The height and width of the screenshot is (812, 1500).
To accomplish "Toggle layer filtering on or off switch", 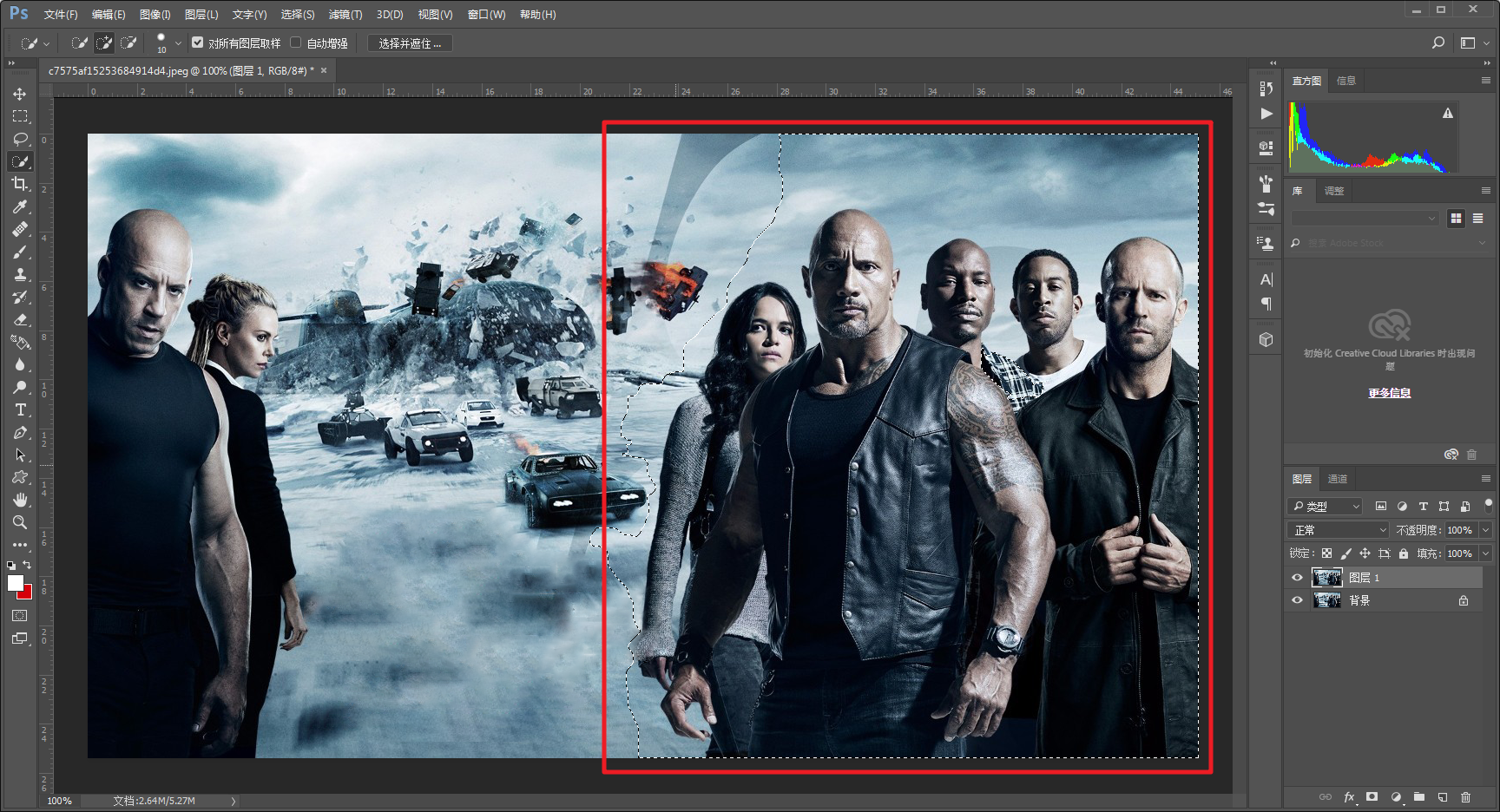I will (1489, 505).
